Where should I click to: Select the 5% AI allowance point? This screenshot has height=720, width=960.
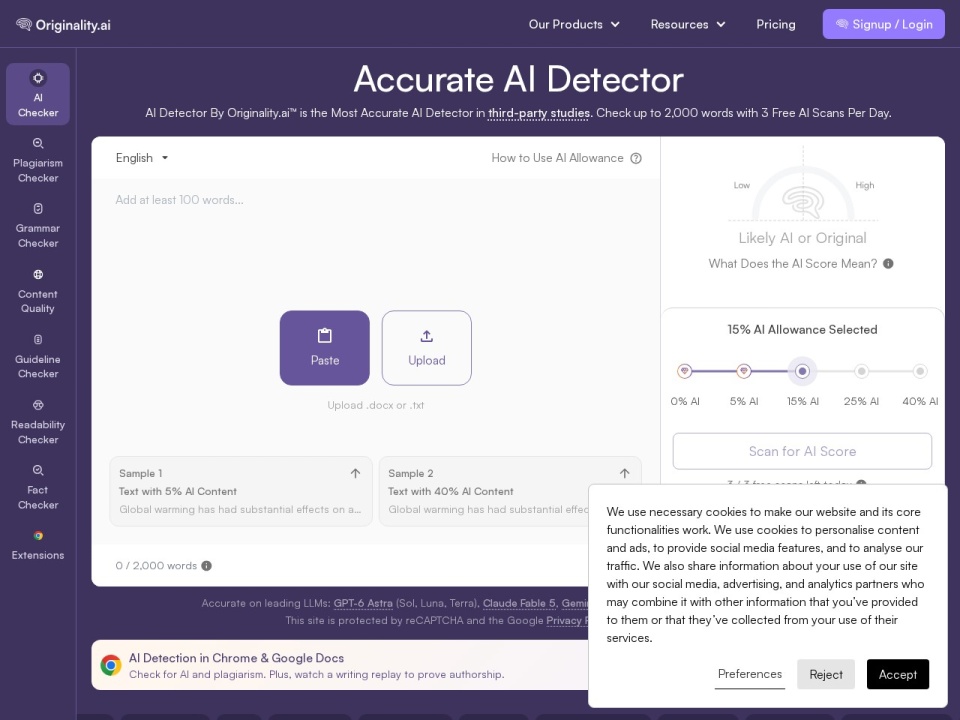pyautogui.click(x=744, y=371)
